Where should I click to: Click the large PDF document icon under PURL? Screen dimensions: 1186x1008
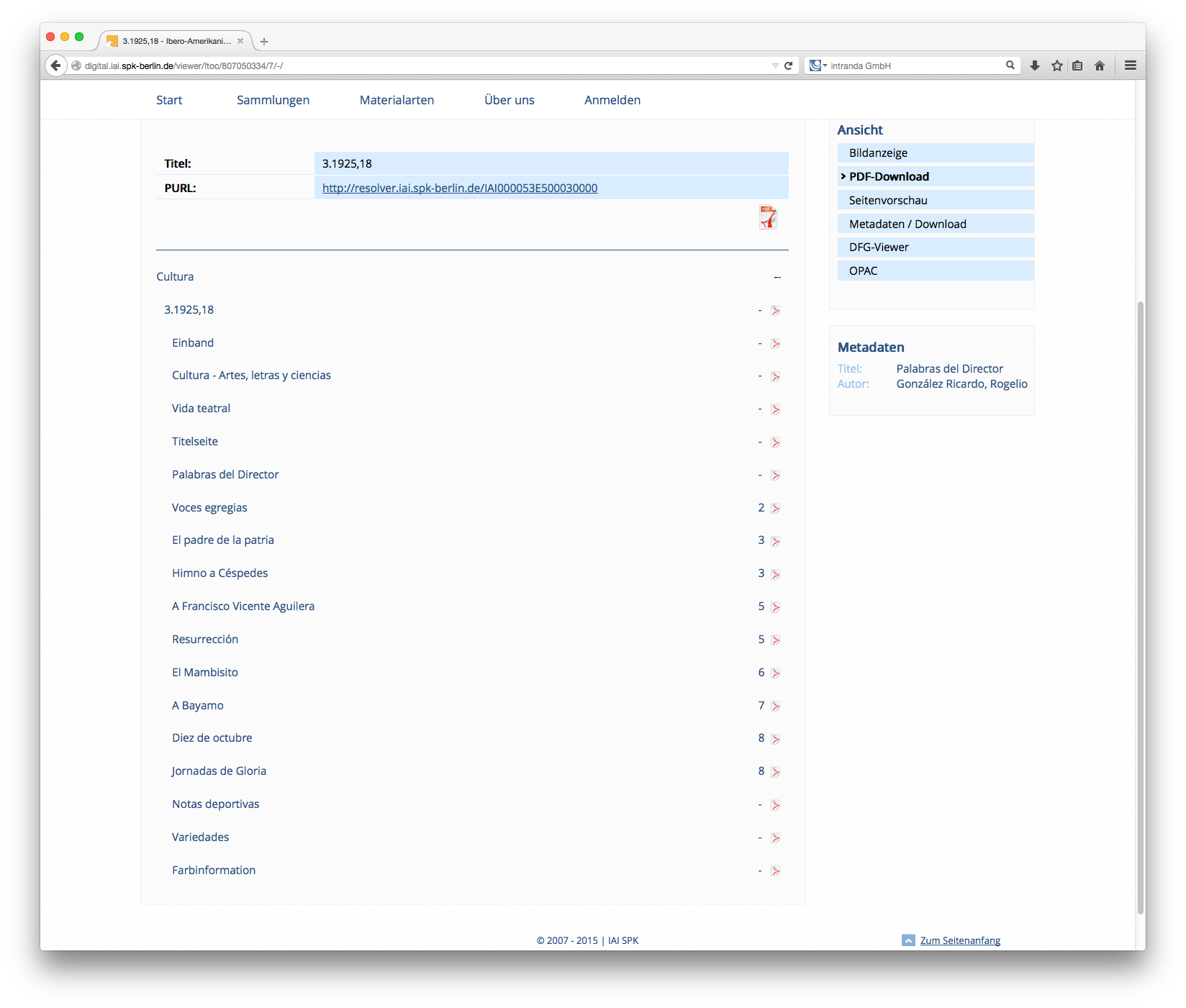(x=768, y=217)
